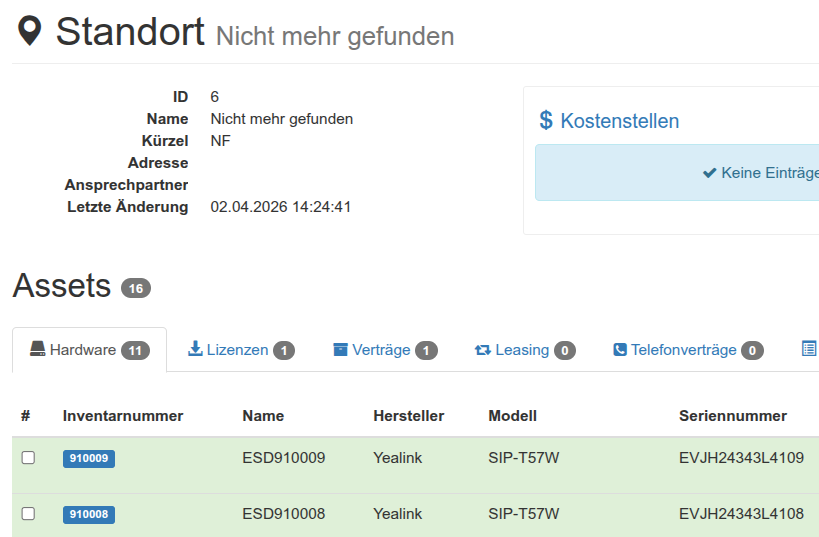This screenshot has height=537, width=819.
Task: Click the name cell ESD910008
Action: [284, 513]
